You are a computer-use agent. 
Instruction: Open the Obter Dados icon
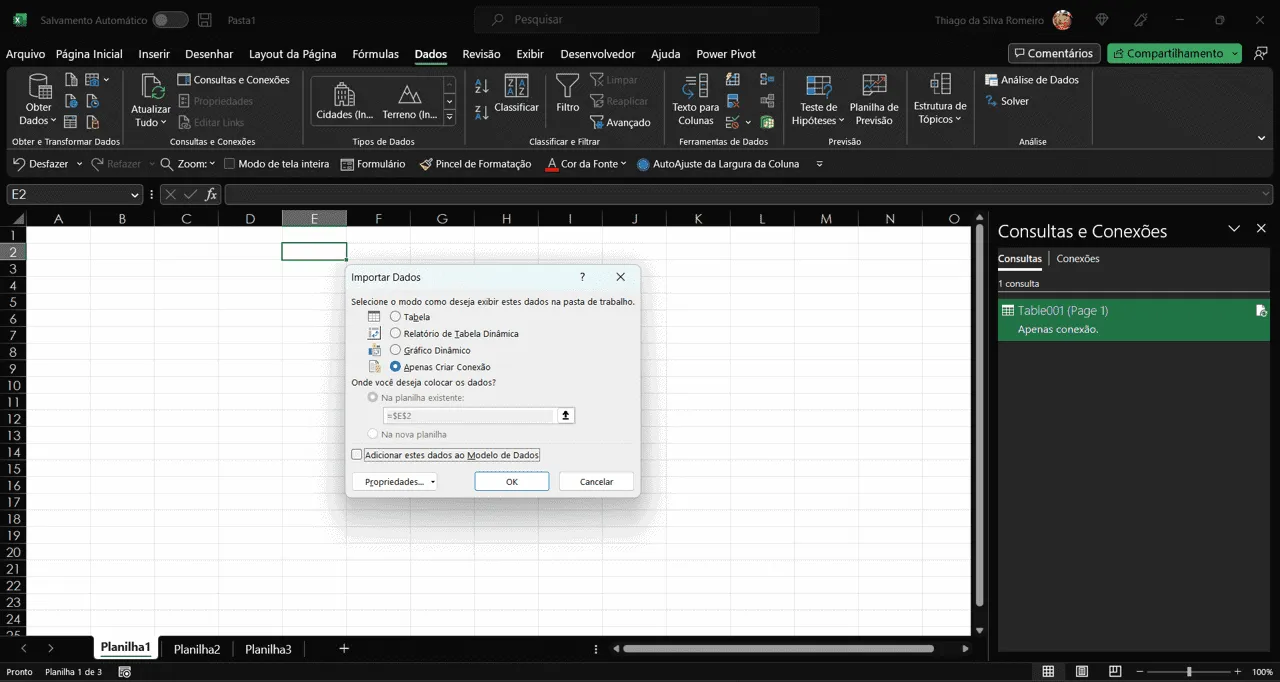click(39, 88)
